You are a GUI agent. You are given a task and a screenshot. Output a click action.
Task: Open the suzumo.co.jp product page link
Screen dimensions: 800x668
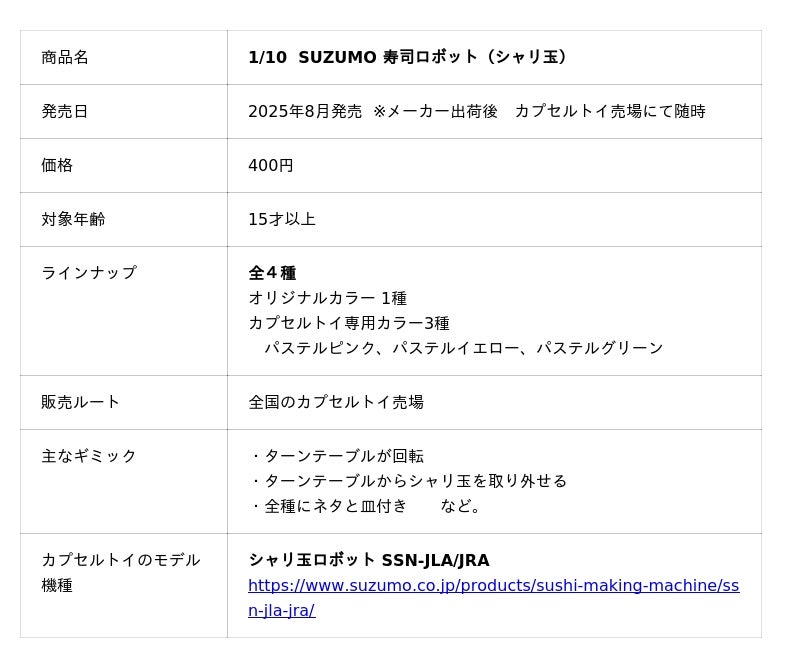click(493, 586)
